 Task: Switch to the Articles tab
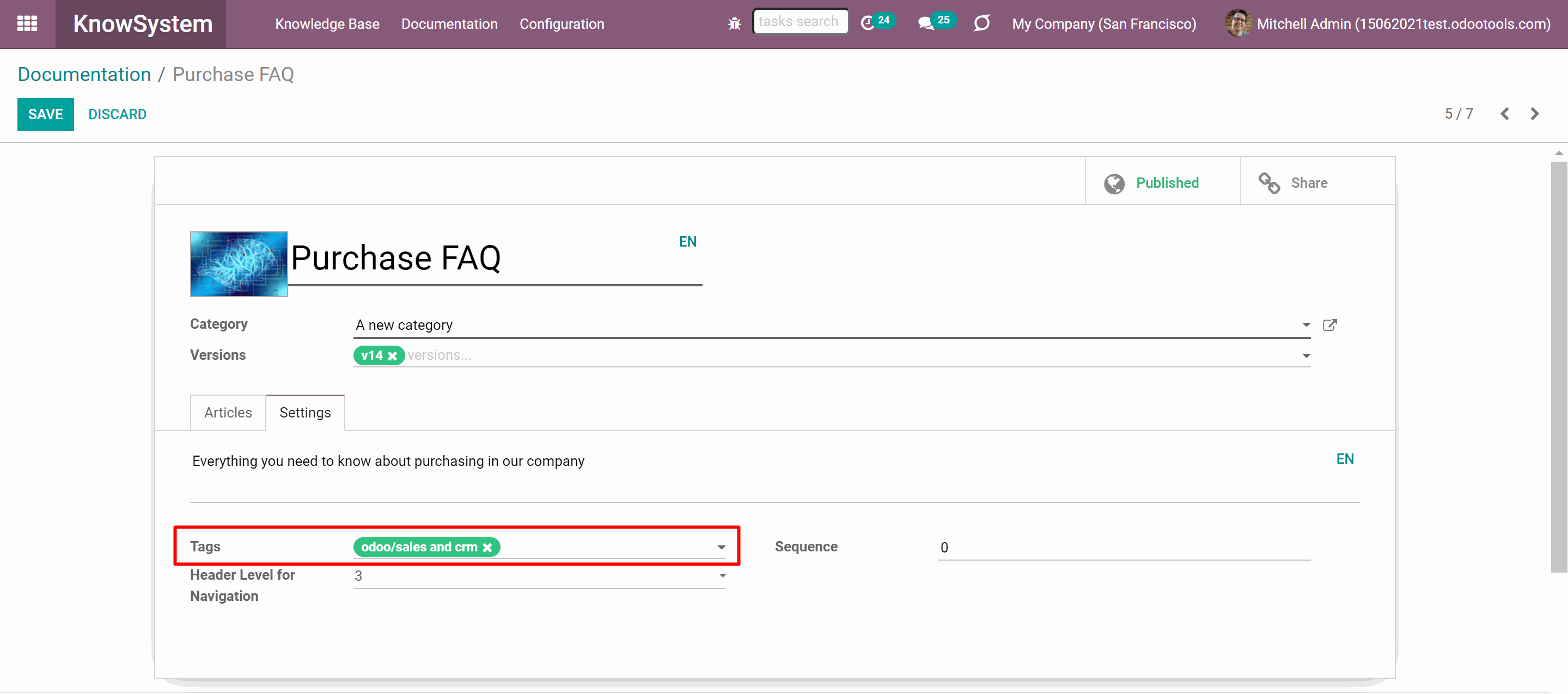tap(228, 413)
